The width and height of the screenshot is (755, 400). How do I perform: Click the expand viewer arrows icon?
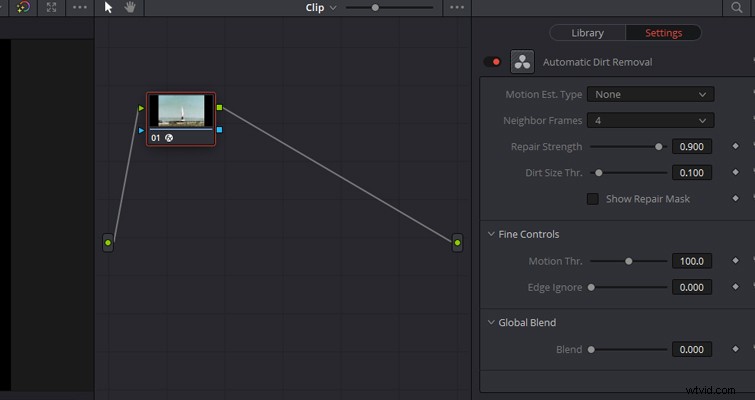click(52, 7)
